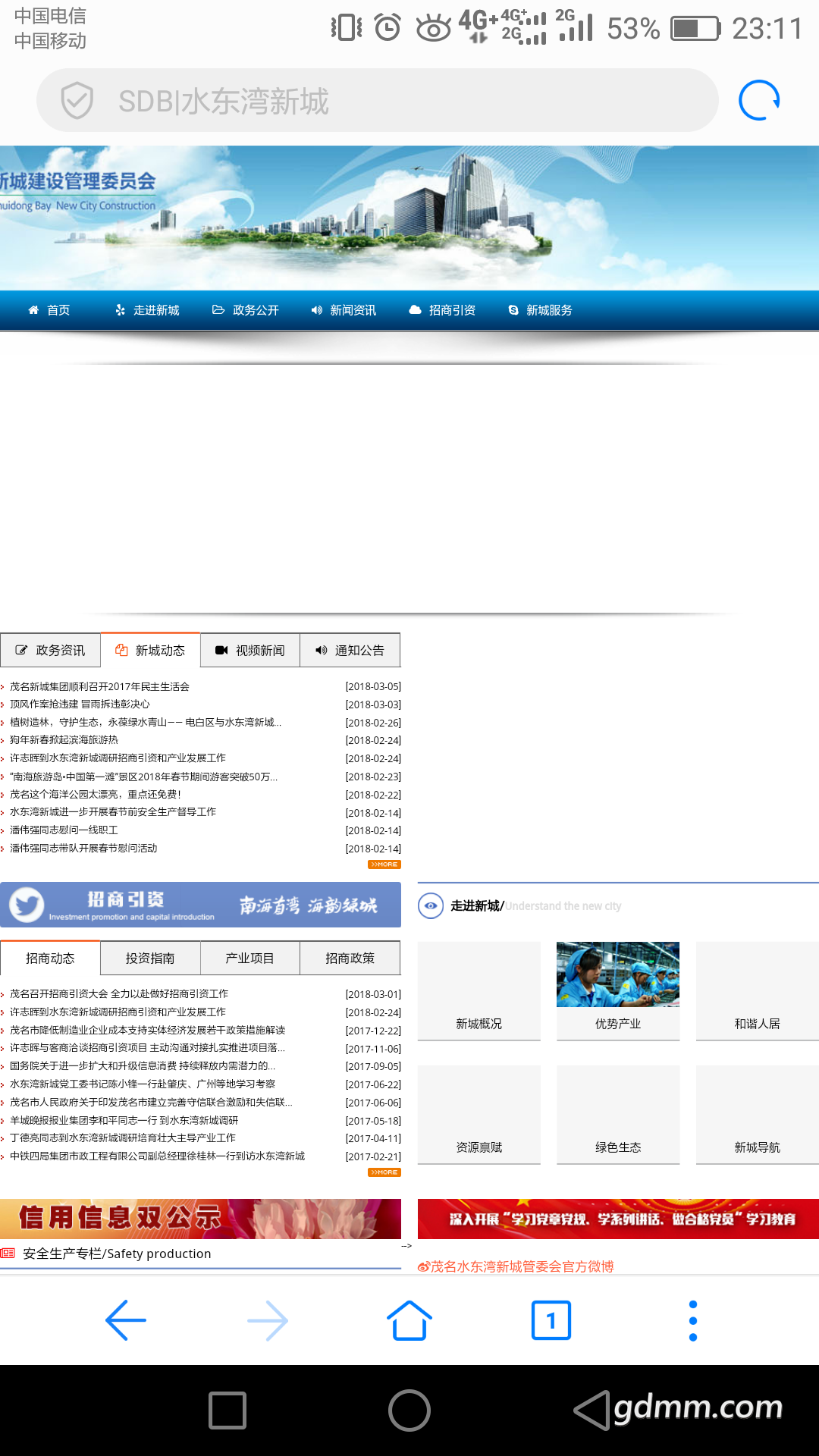The image size is (819, 1456).
Task: Click date [2018-03-05] in news list
Action: click(x=373, y=686)
